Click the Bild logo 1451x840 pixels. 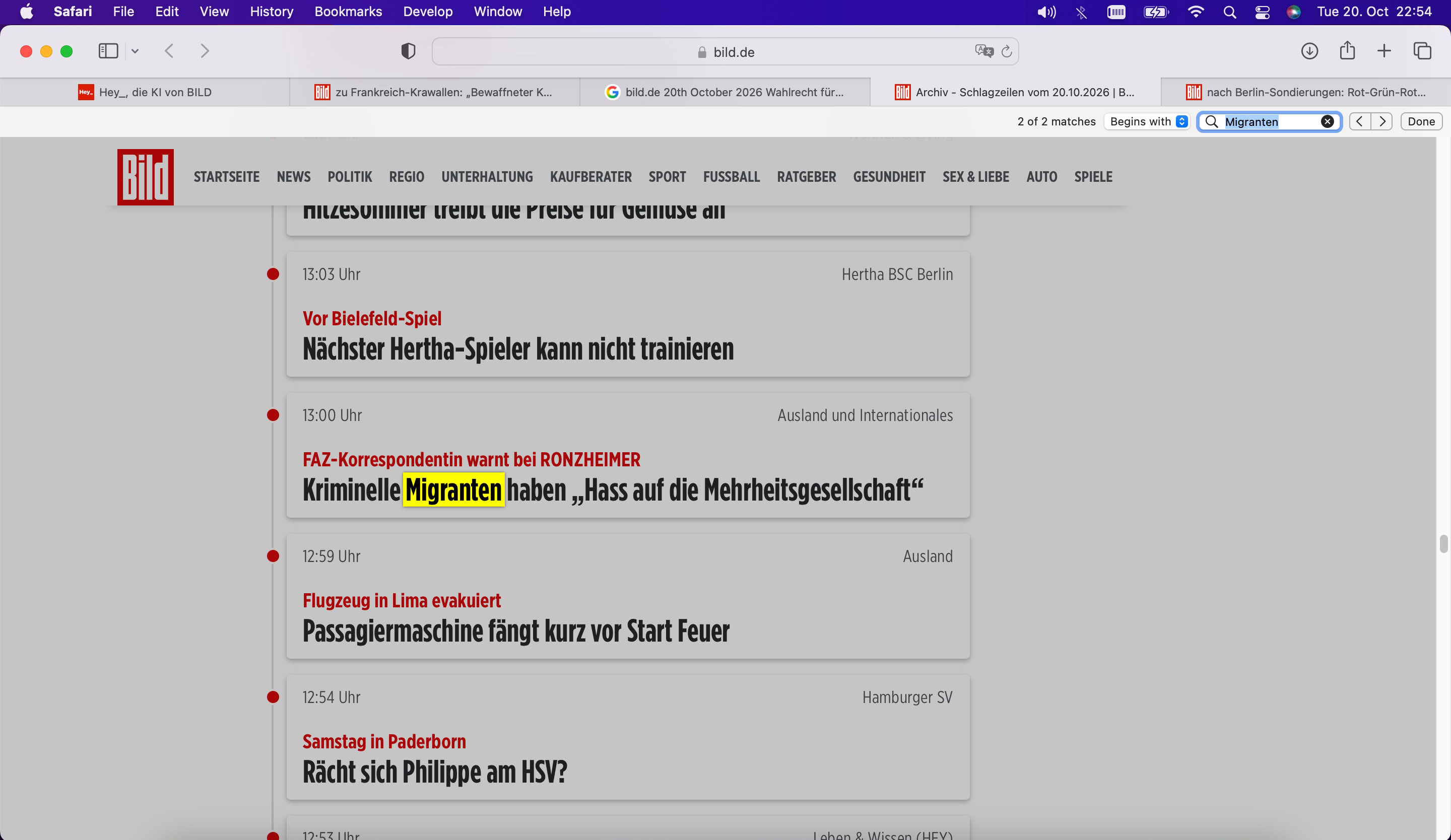click(146, 177)
